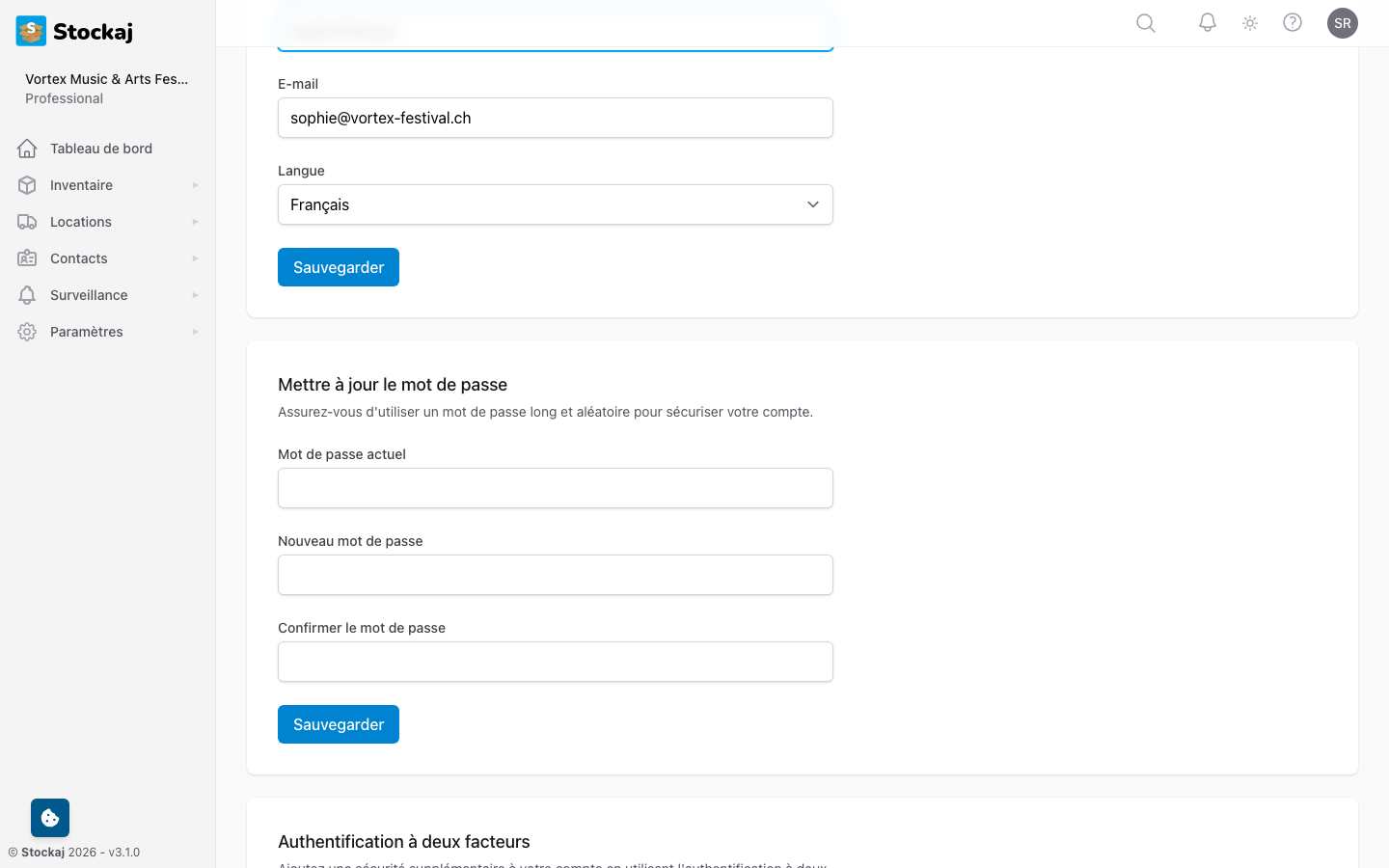Select the Surveillance bell icon
The width and height of the screenshot is (1389, 868).
pos(27,294)
